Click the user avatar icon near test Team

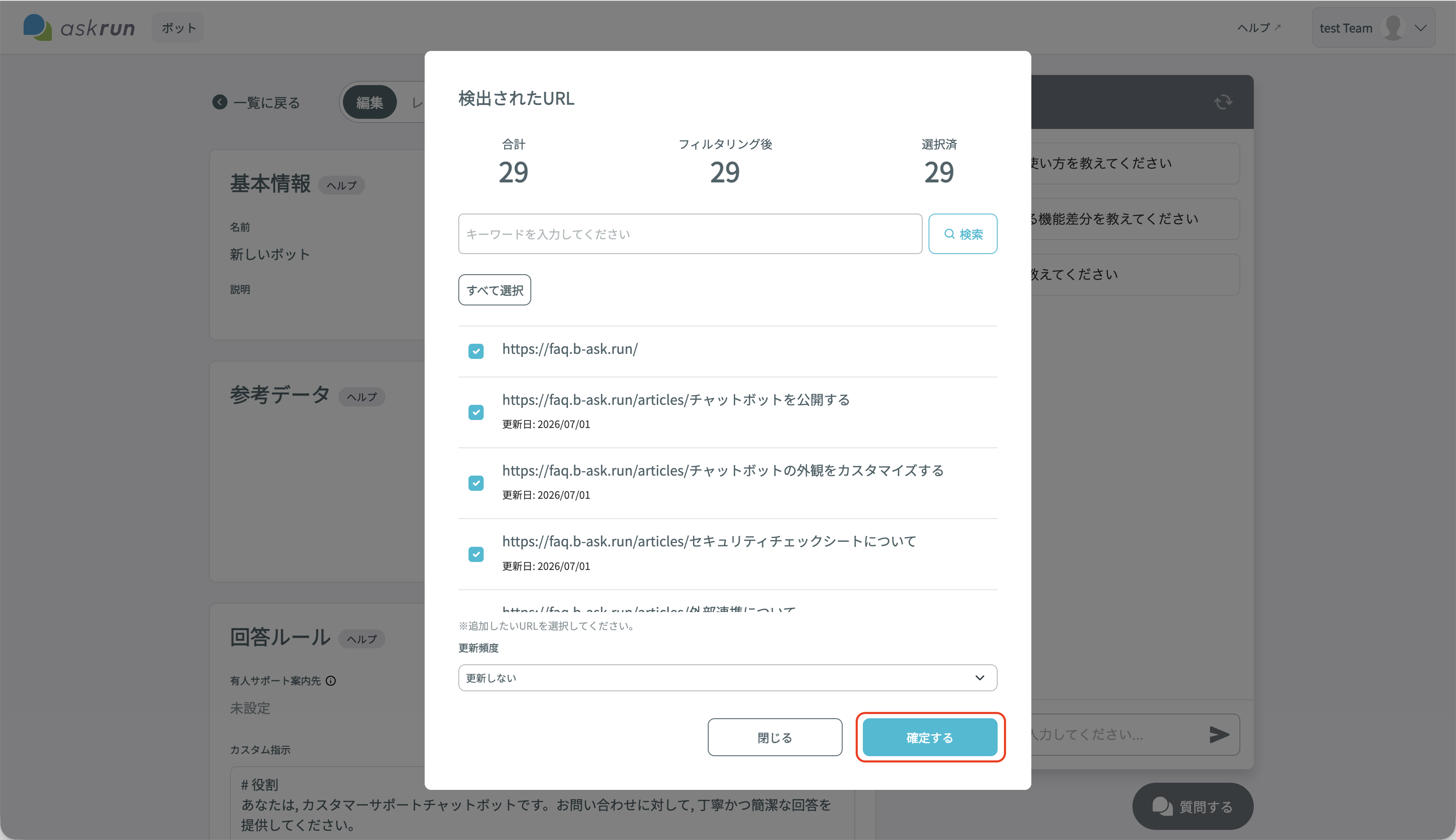coord(1392,28)
